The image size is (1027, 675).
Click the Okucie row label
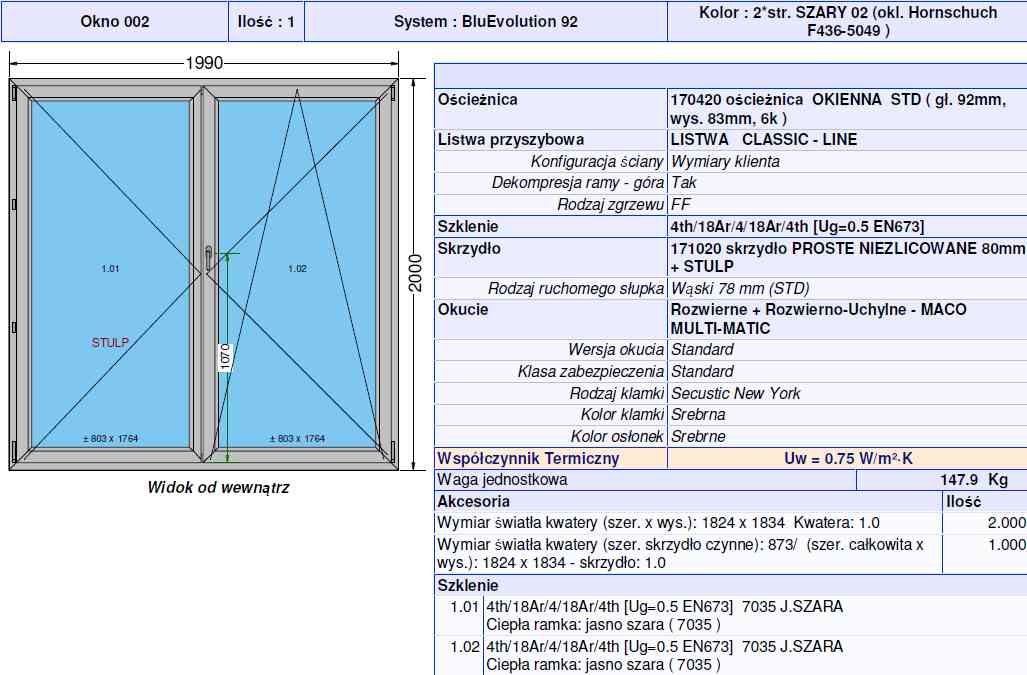463,309
